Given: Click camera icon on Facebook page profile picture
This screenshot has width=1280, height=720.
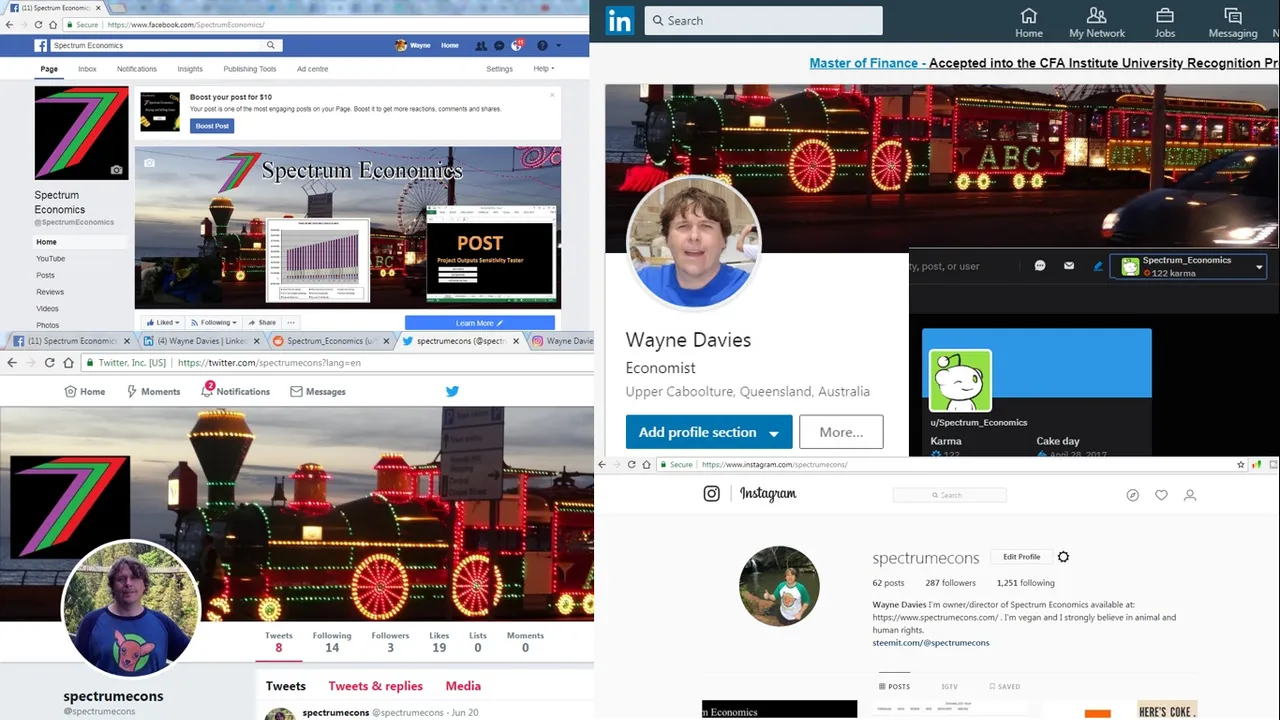Looking at the screenshot, I should (116, 170).
